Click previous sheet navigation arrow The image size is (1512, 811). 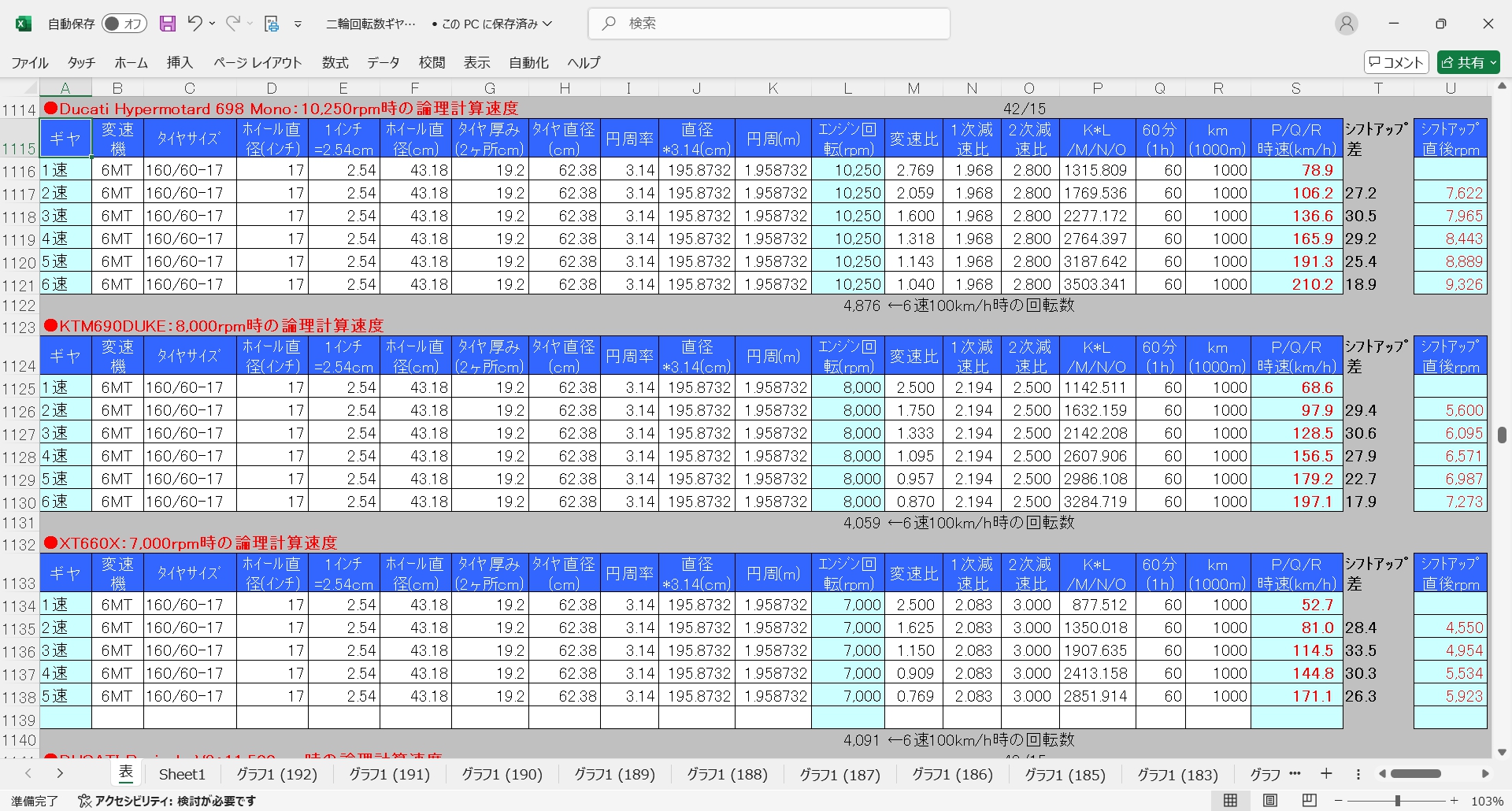click(28, 773)
